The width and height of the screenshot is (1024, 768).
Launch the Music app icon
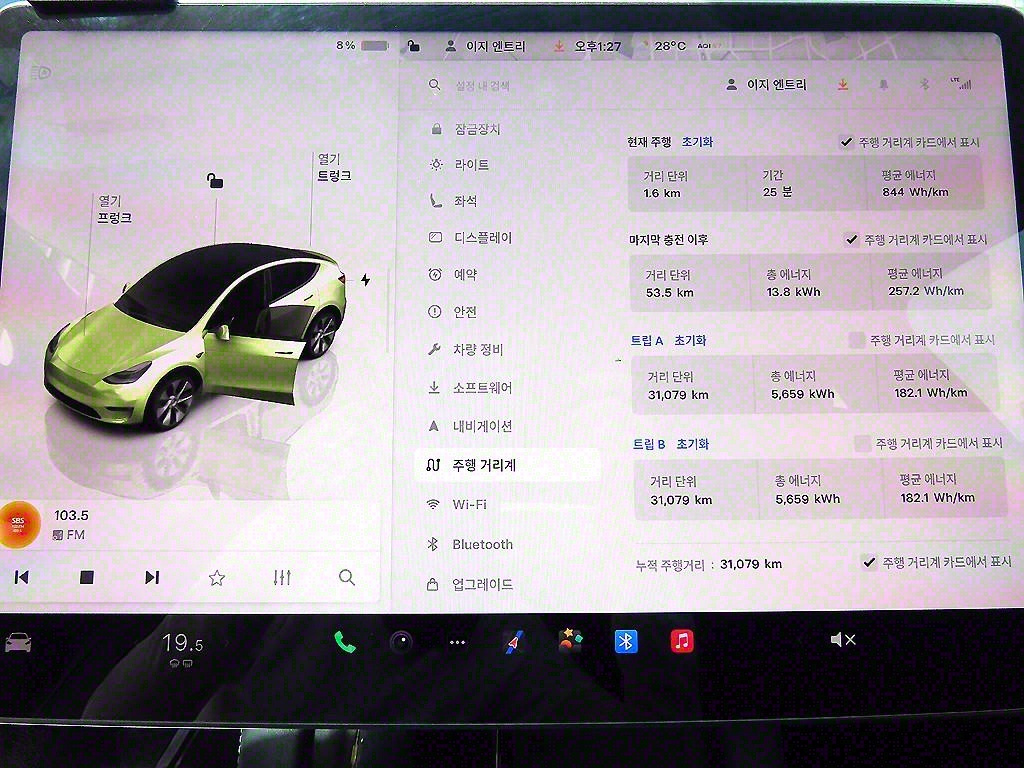tap(682, 642)
